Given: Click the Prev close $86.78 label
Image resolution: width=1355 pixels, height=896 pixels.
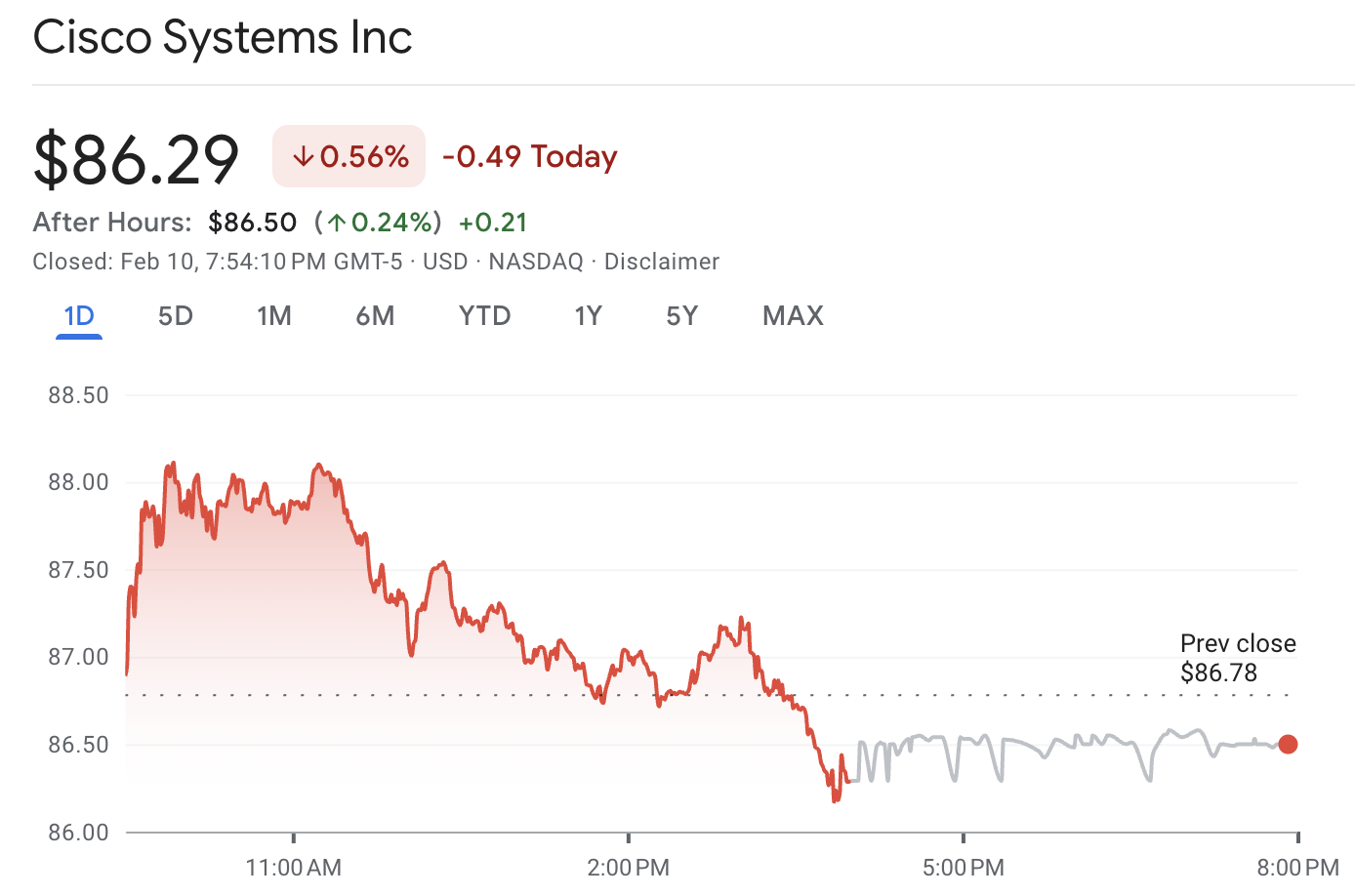Looking at the screenshot, I should 1238,658.
